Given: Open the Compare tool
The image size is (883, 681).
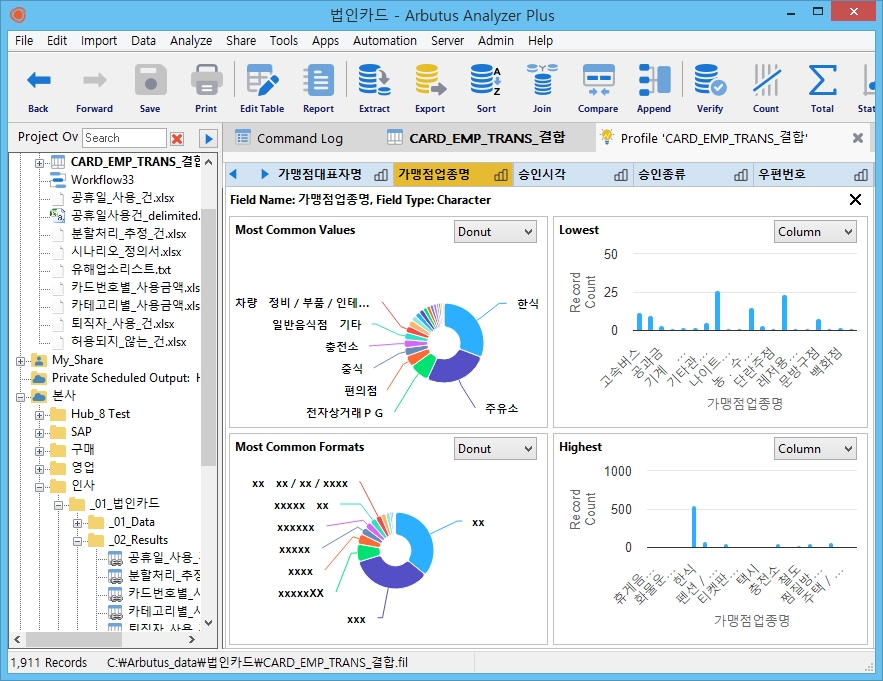Looking at the screenshot, I should 598,88.
